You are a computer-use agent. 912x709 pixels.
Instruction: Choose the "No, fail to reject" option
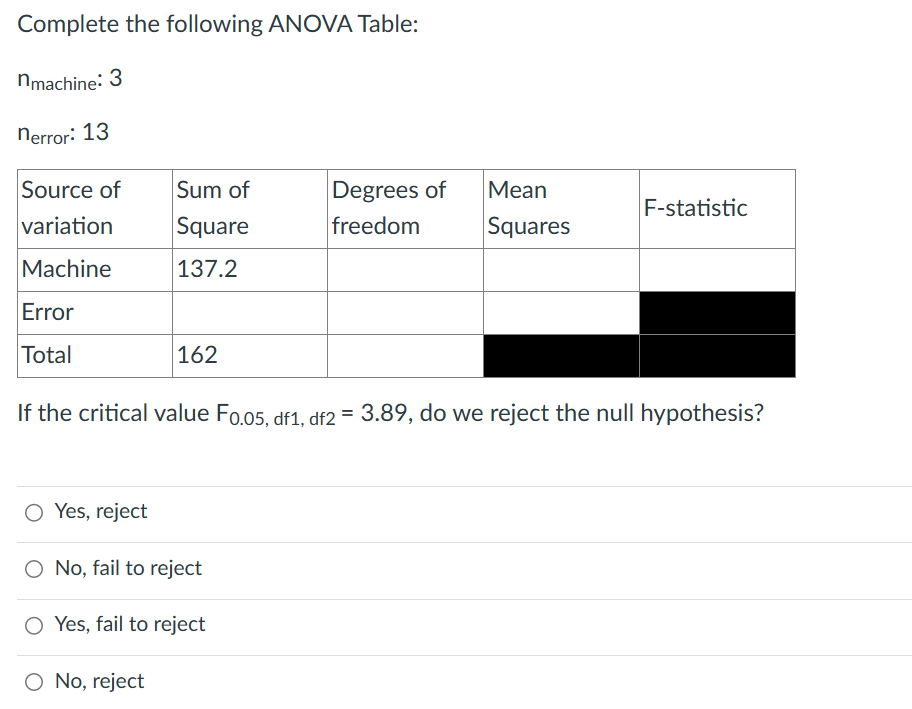tap(34, 569)
